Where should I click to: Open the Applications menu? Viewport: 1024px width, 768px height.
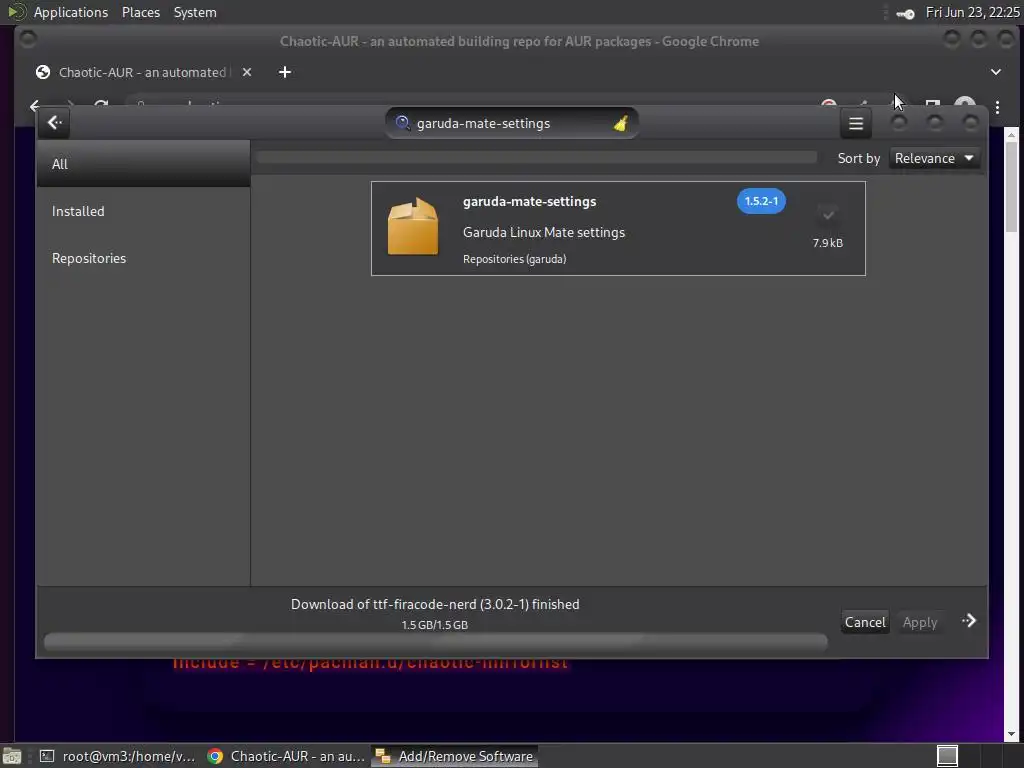(x=71, y=12)
